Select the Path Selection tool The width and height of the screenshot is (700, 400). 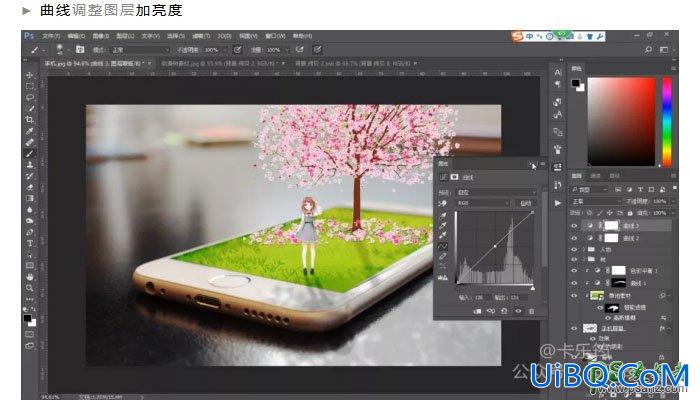point(30,254)
